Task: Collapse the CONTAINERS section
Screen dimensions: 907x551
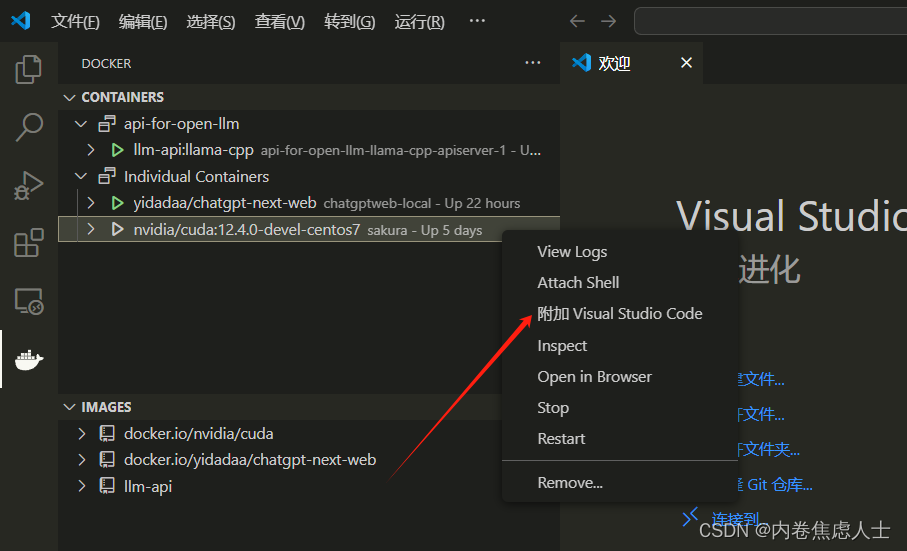Action: coord(69,97)
